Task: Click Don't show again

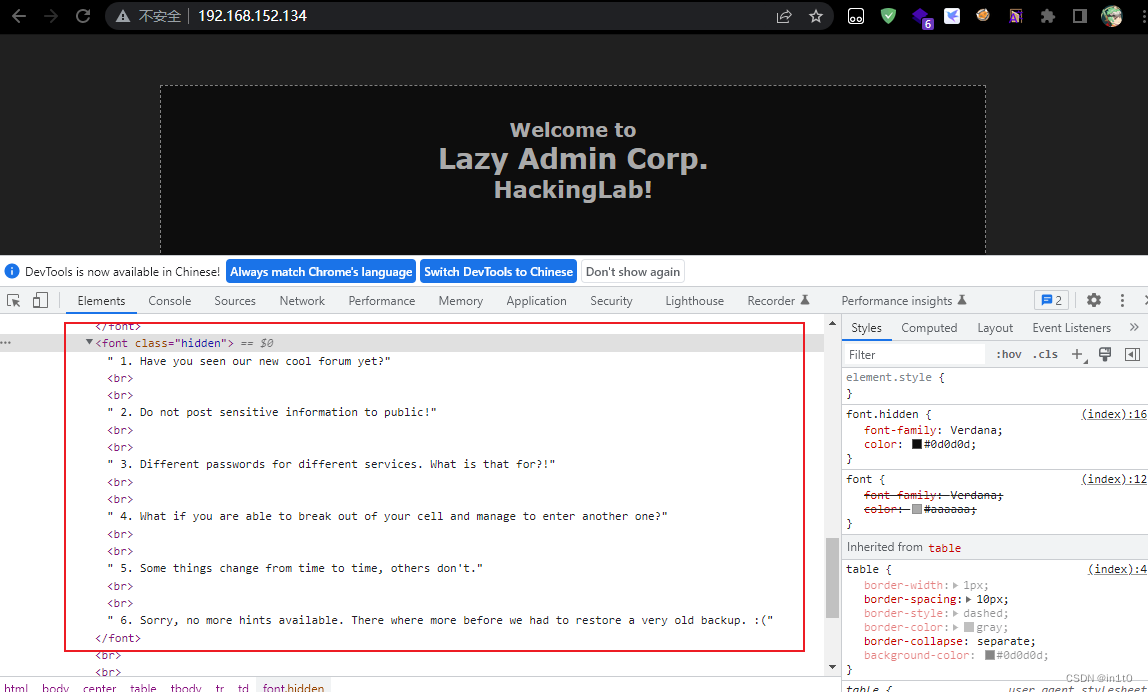Action: click(633, 272)
